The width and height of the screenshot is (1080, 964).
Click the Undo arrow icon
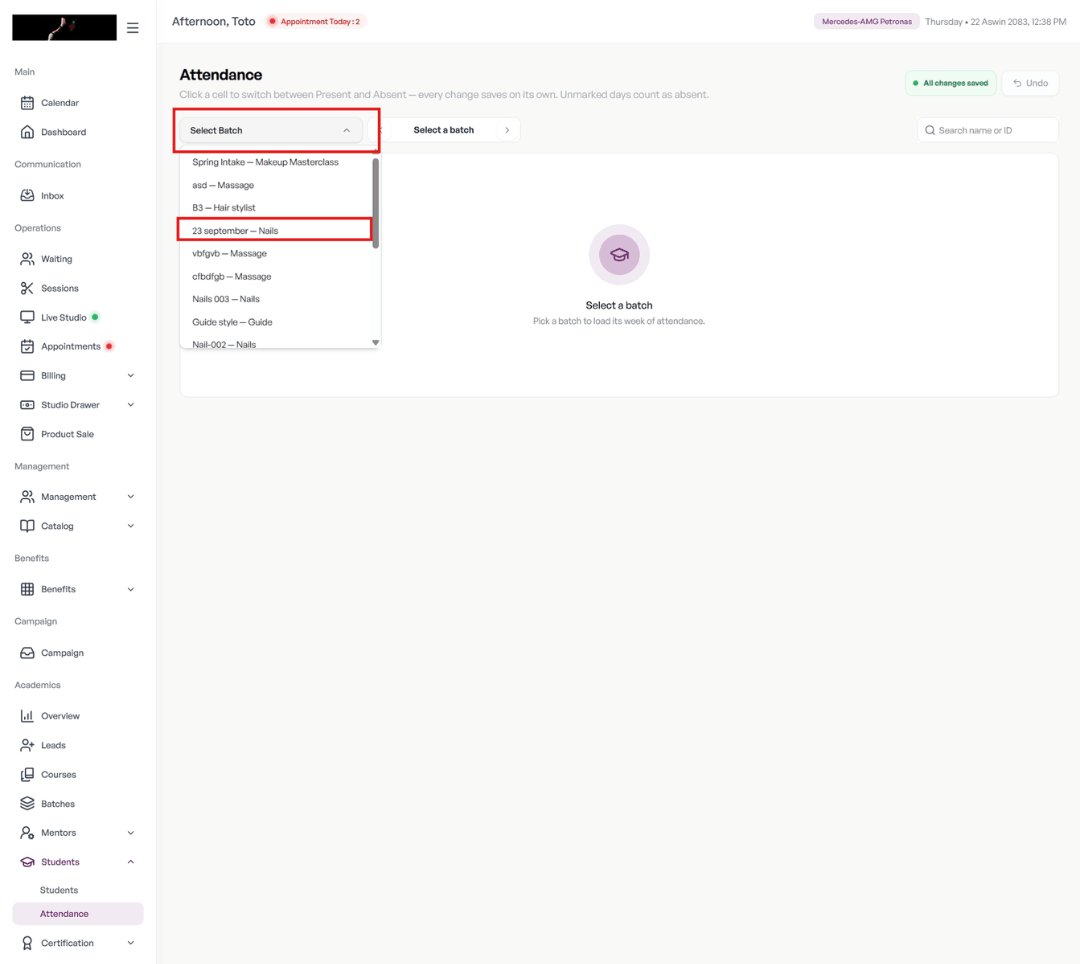pyautogui.click(x=1017, y=83)
